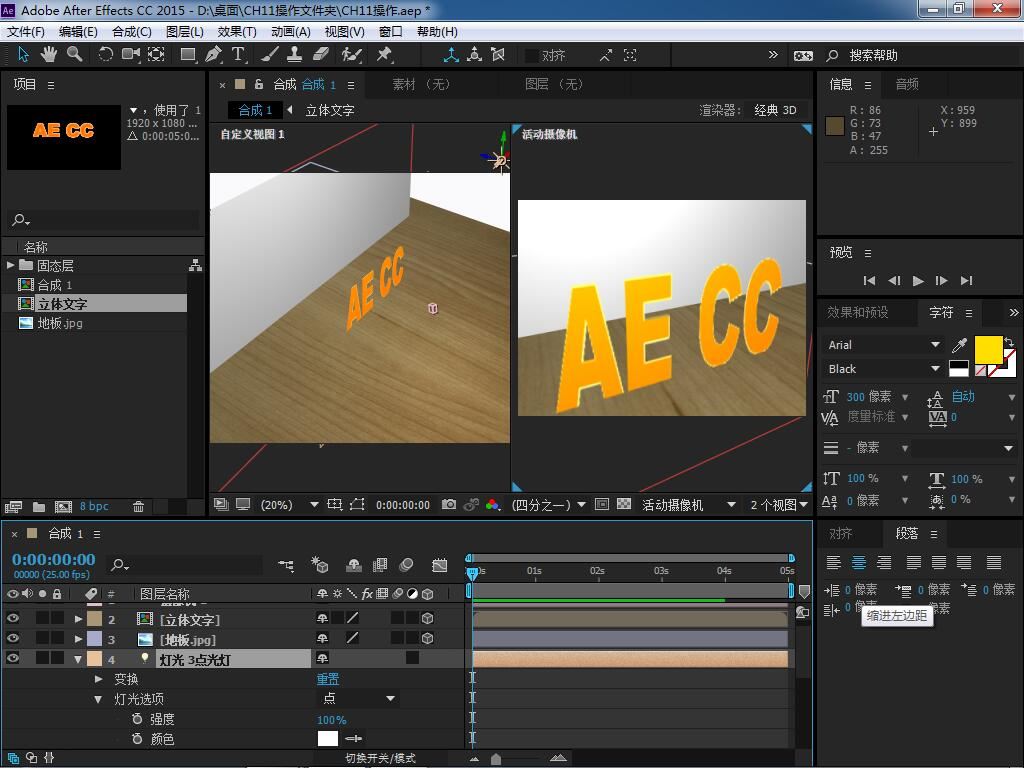The height and width of the screenshot is (768, 1024).
Task: Toggle the 对齐 snapping checkbox
Action: pos(532,56)
